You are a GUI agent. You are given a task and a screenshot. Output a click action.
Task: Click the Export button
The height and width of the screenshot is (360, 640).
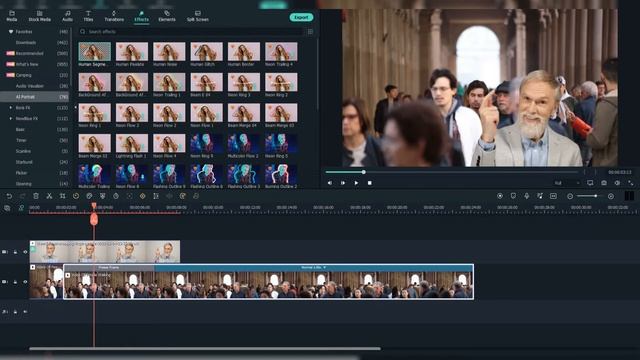pos(301,17)
